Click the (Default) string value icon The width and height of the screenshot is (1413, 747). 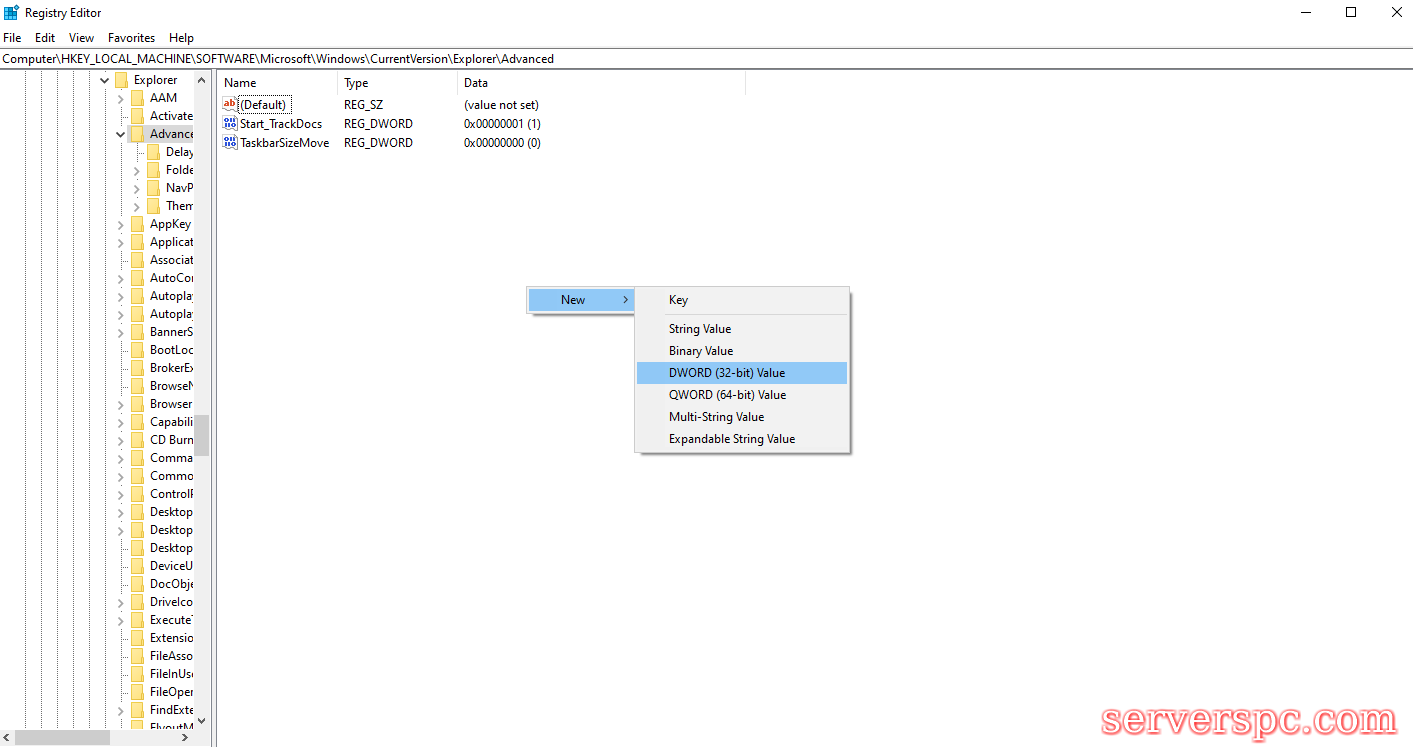pyautogui.click(x=230, y=104)
